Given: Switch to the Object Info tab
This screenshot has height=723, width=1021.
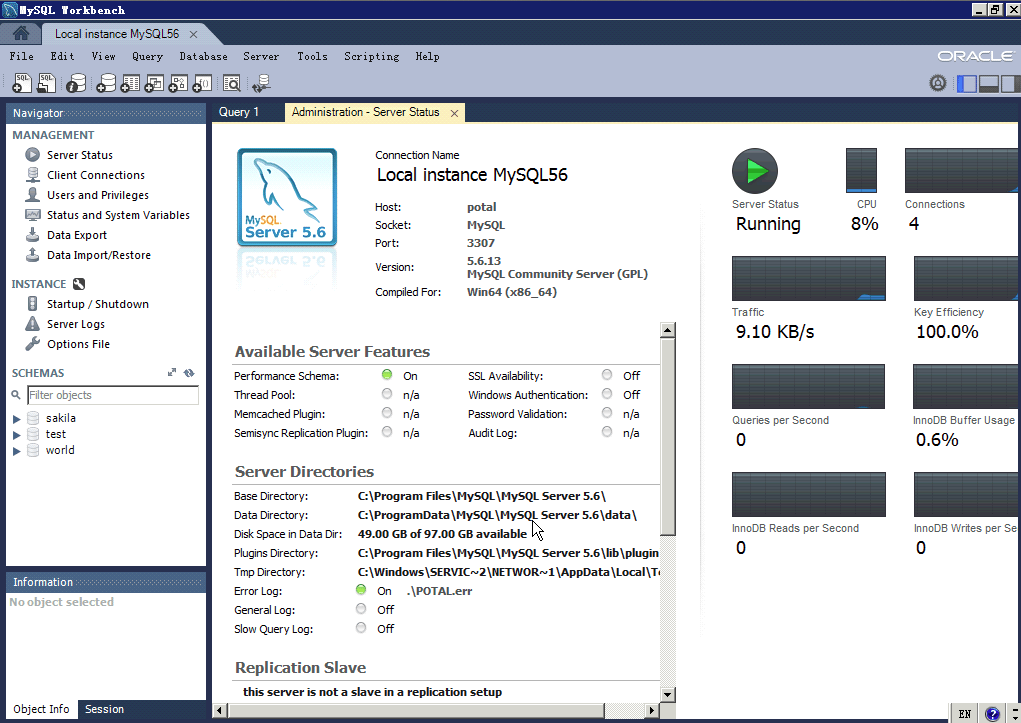Looking at the screenshot, I should tap(41, 709).
